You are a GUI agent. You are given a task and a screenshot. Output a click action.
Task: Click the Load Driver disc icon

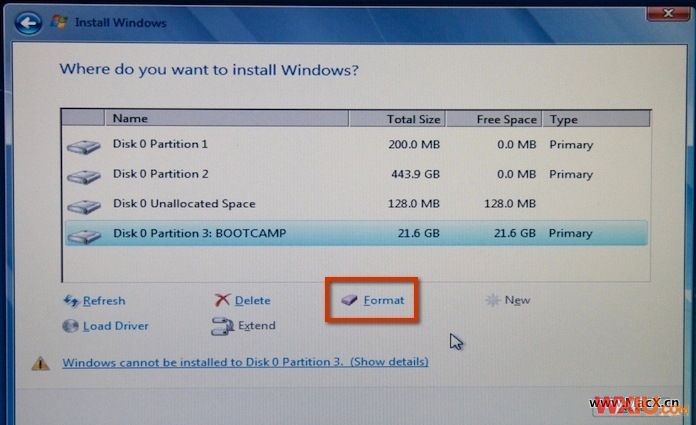pyautogui.click(x=70, y=326)
